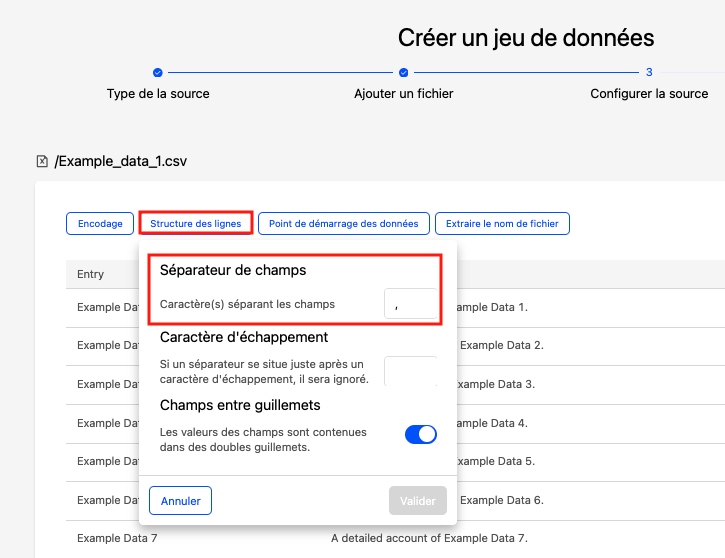Collapse the Structure des lignes popover

click(196, 224)
